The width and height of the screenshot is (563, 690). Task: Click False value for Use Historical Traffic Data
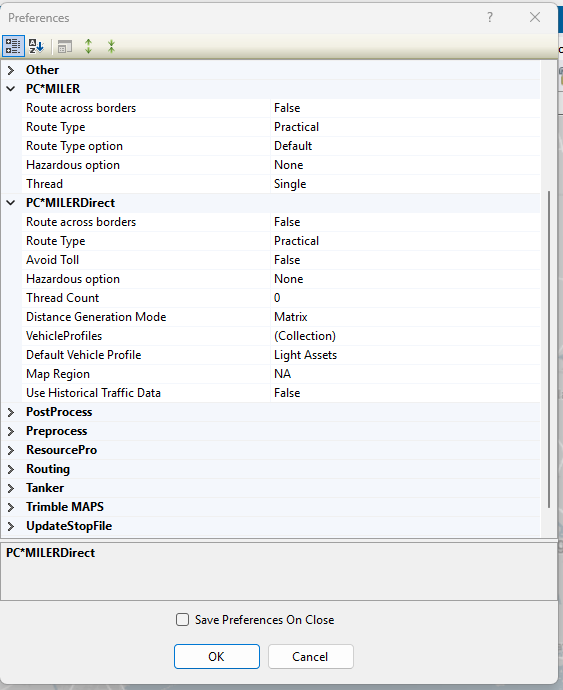[405, 393]
